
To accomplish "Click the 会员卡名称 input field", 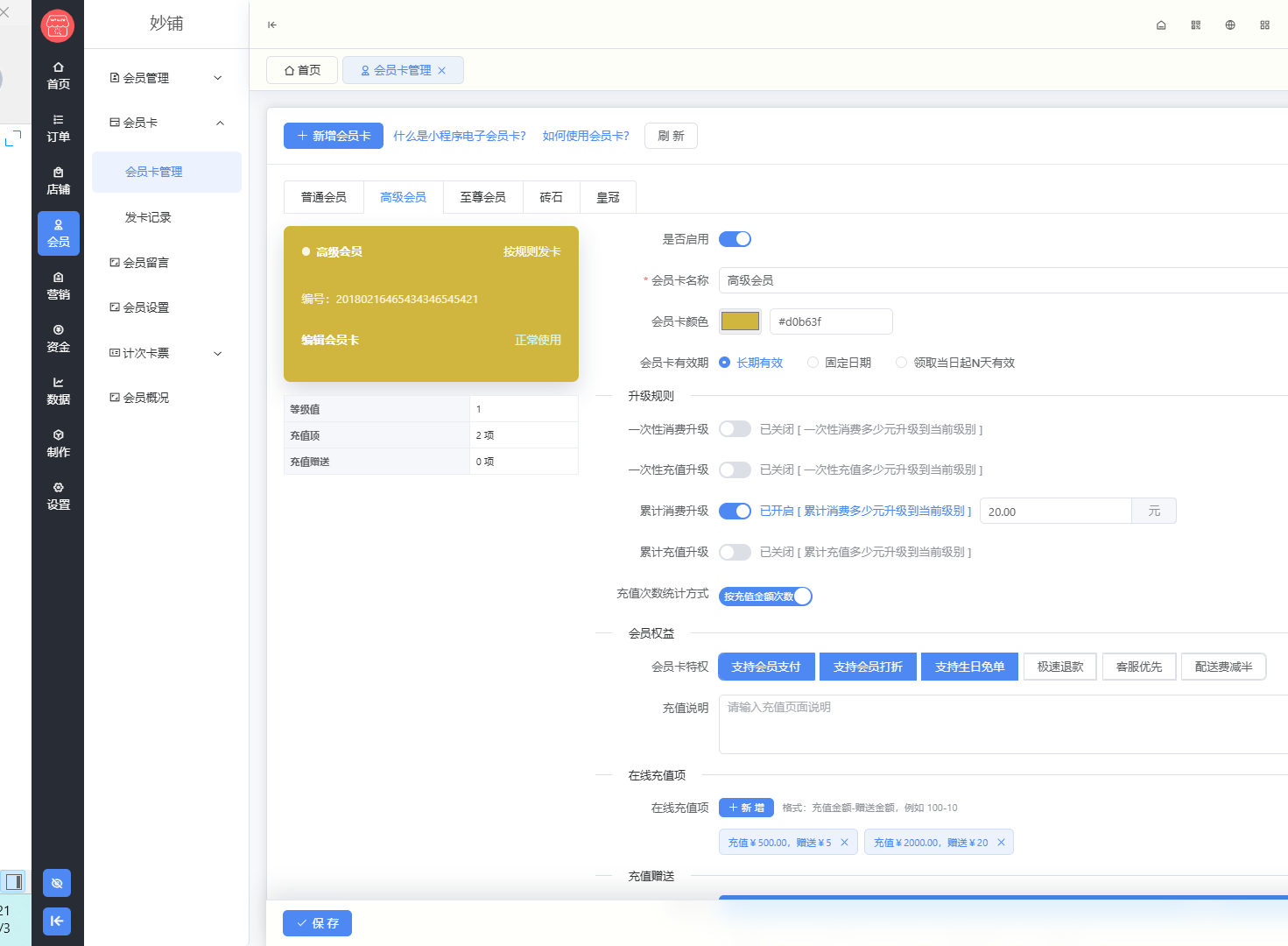I will tap(1003, 280).
